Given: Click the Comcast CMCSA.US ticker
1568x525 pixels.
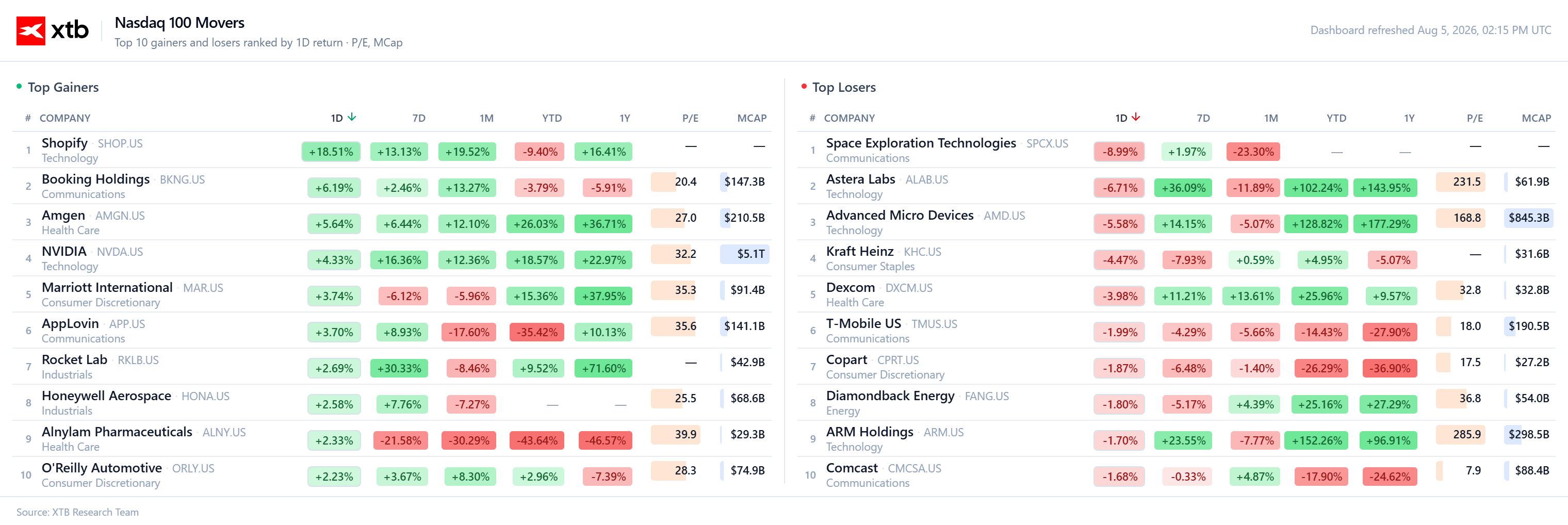Looking at the screenshot, I should tap(914, 468).
